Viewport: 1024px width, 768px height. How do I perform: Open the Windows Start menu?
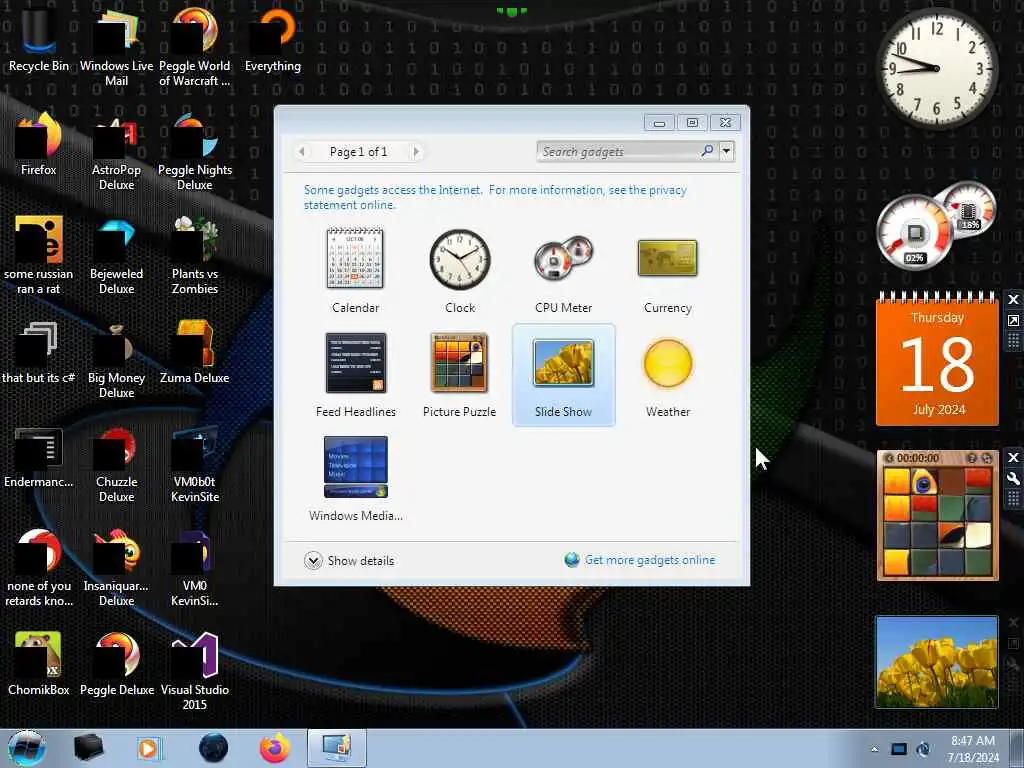coord(26,748)
